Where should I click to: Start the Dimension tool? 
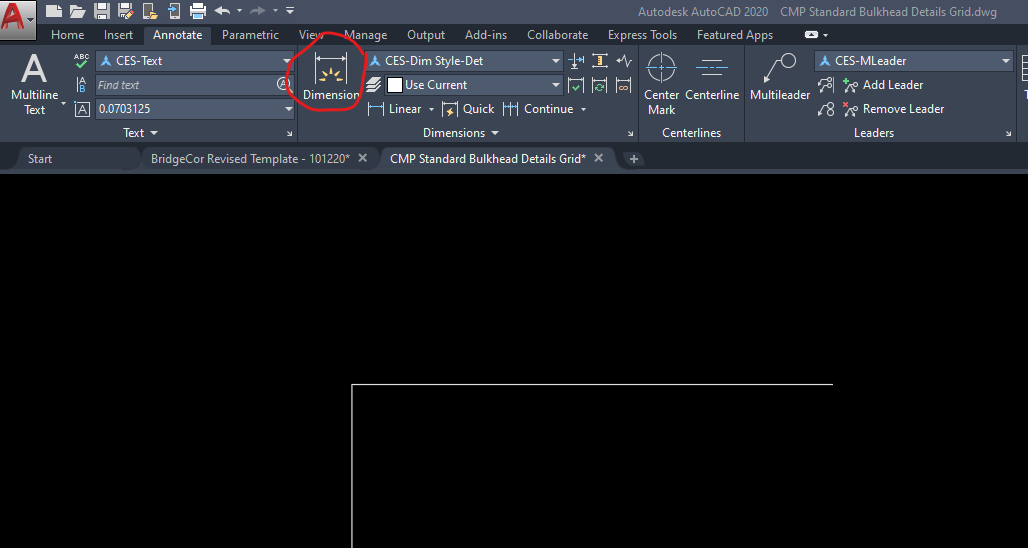pos(331,77)
